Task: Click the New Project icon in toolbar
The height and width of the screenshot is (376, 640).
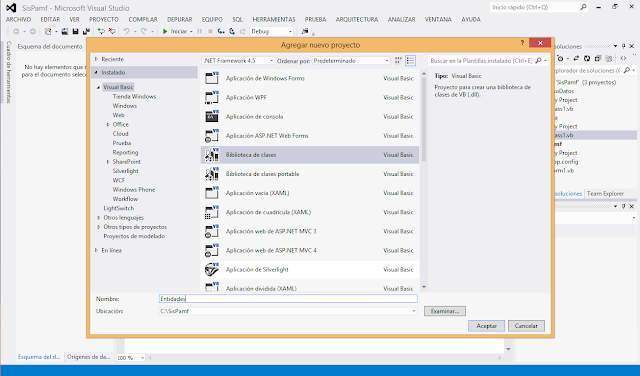Action: pos(48,31)
